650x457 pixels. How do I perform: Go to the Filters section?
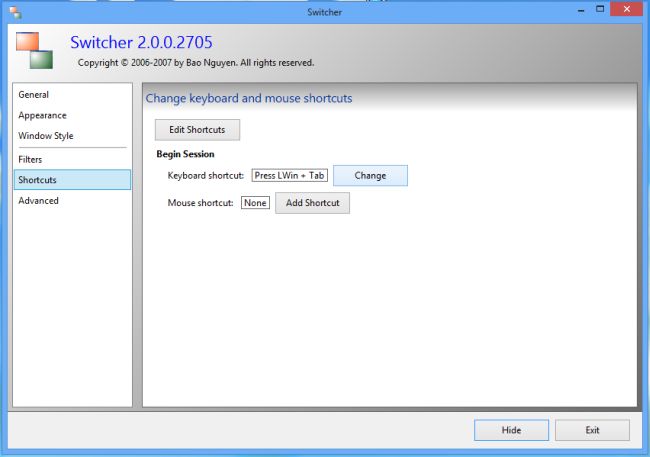click(72, 159)
